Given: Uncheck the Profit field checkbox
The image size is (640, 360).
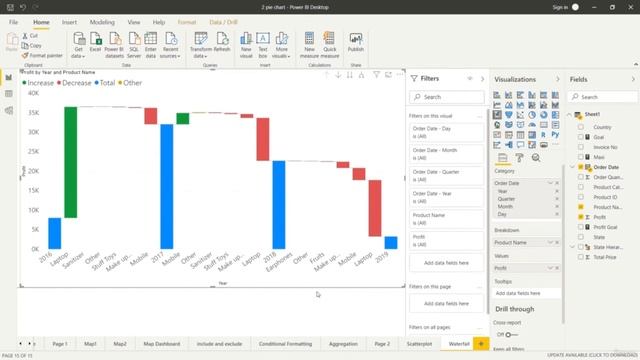Looking at the screenshot, I should [581, 217].
